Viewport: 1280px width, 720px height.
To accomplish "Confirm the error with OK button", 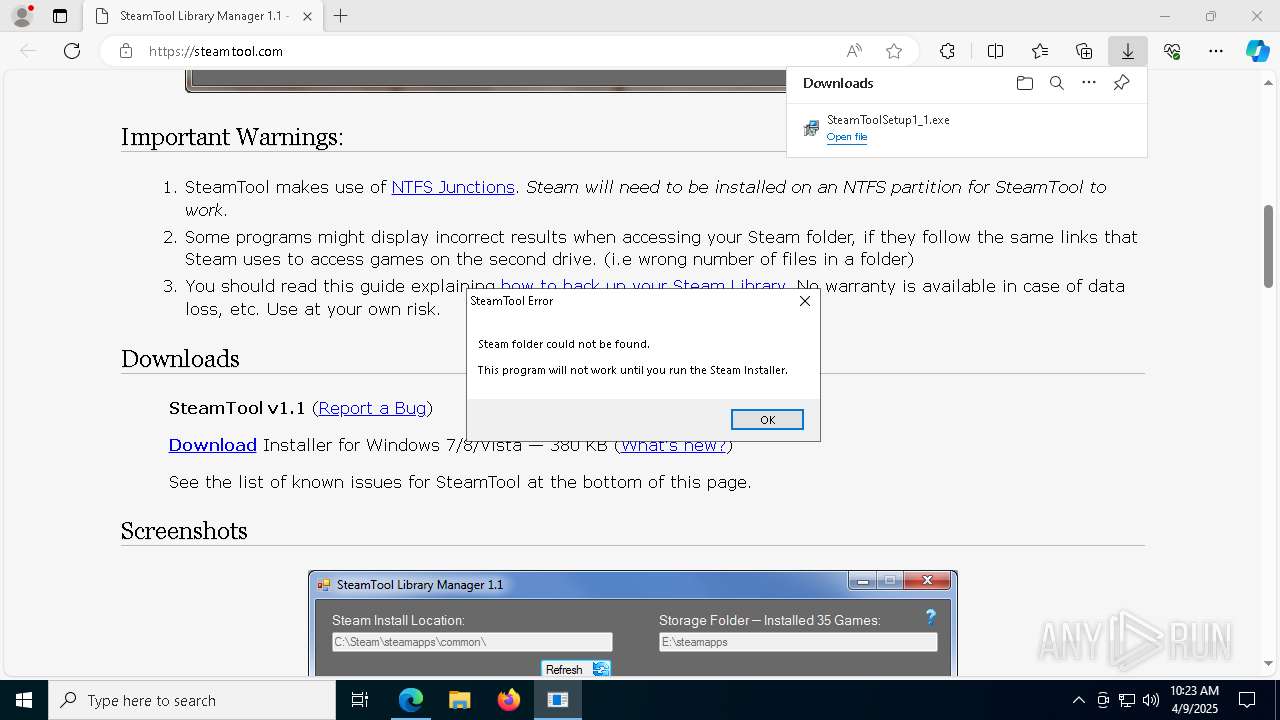I will [x=767, y=420].
